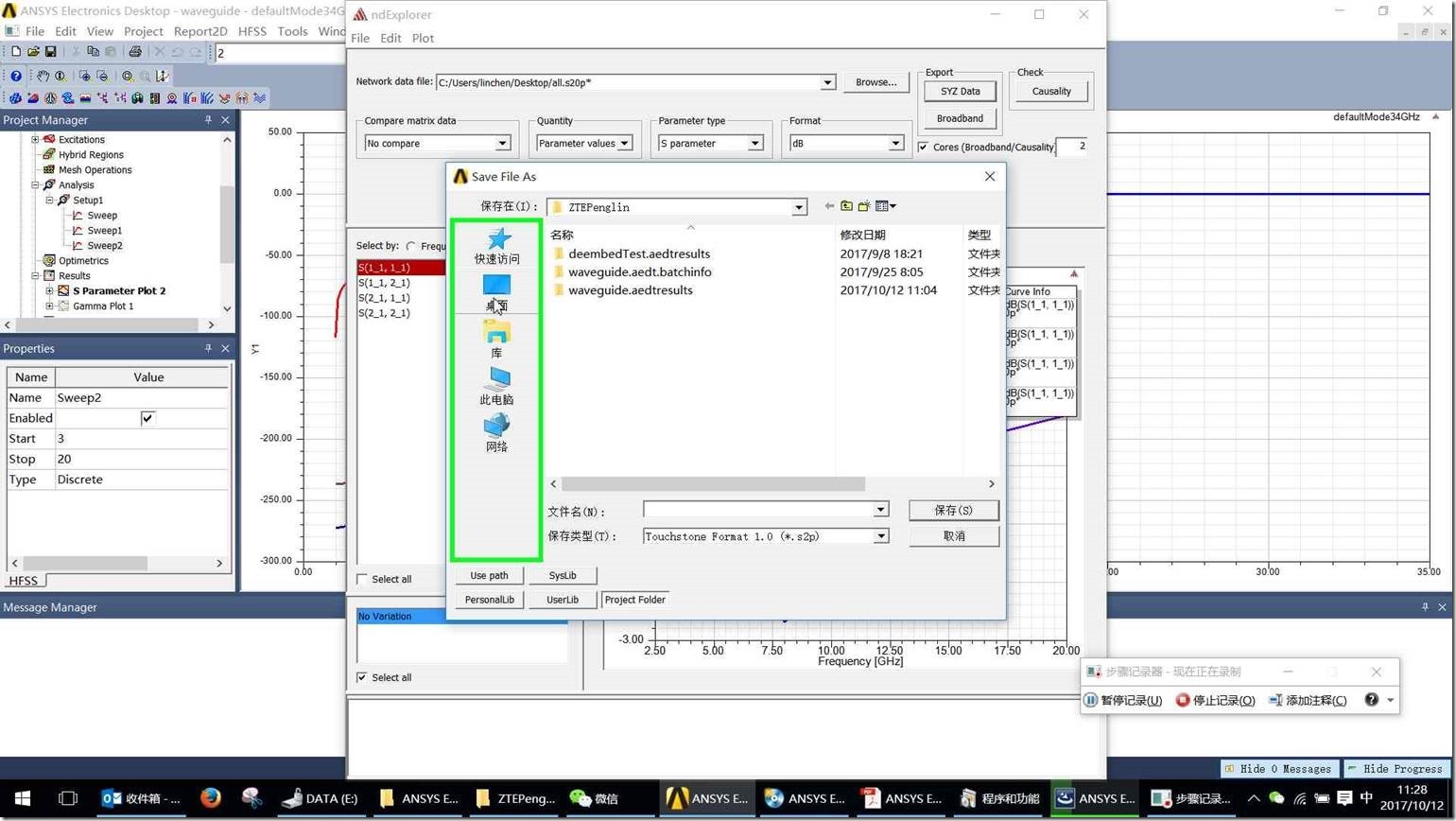Open the Parameter type dropdown

(755, 143)
